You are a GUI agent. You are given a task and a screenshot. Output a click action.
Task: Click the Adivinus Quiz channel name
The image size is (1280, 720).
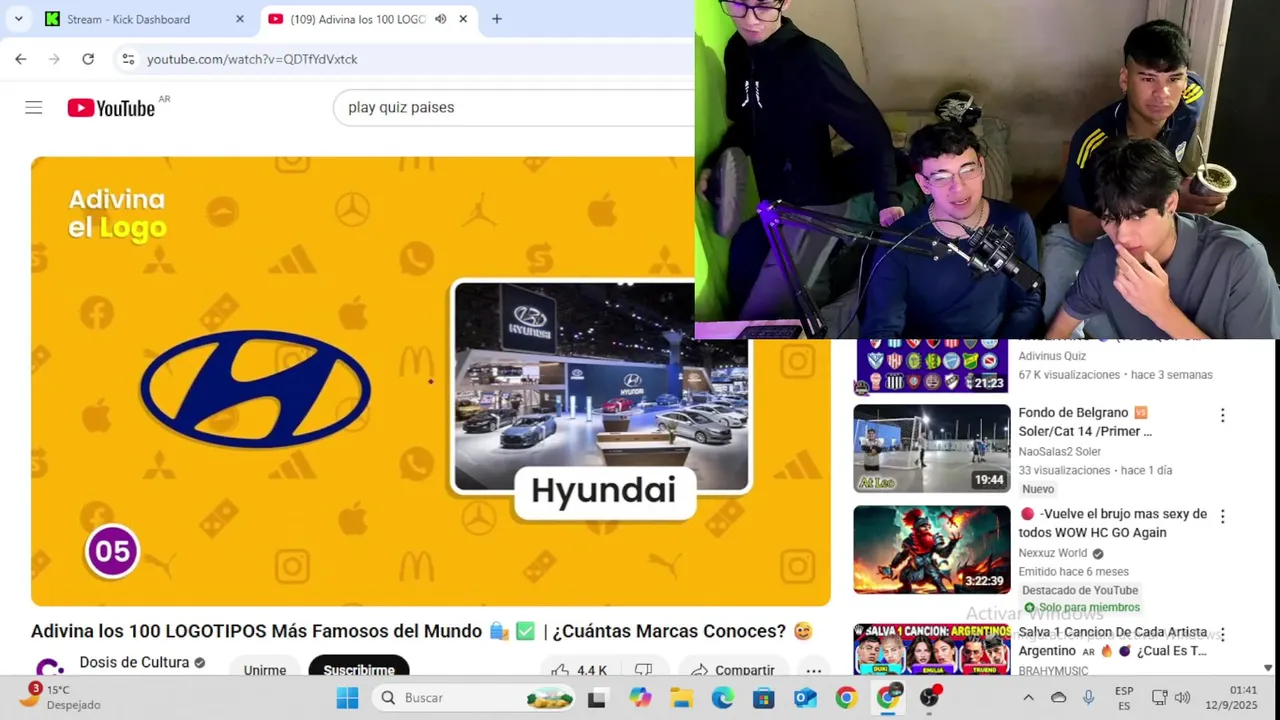pos(1052,355)
